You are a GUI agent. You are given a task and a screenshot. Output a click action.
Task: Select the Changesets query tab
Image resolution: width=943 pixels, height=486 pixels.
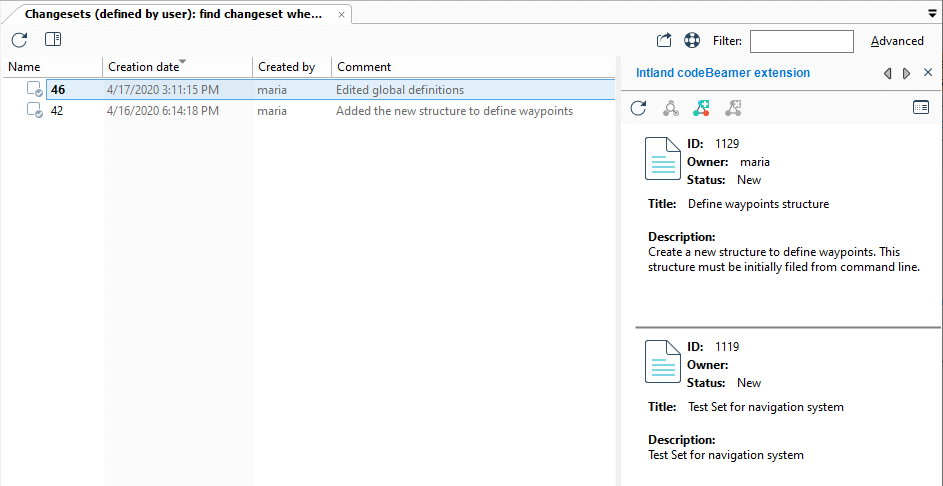(173, 14)
